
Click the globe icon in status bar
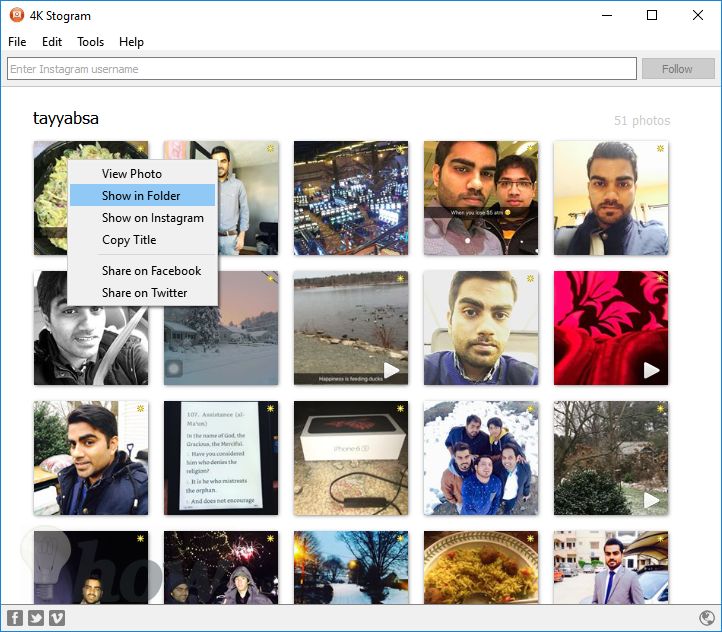pos(706,617)
